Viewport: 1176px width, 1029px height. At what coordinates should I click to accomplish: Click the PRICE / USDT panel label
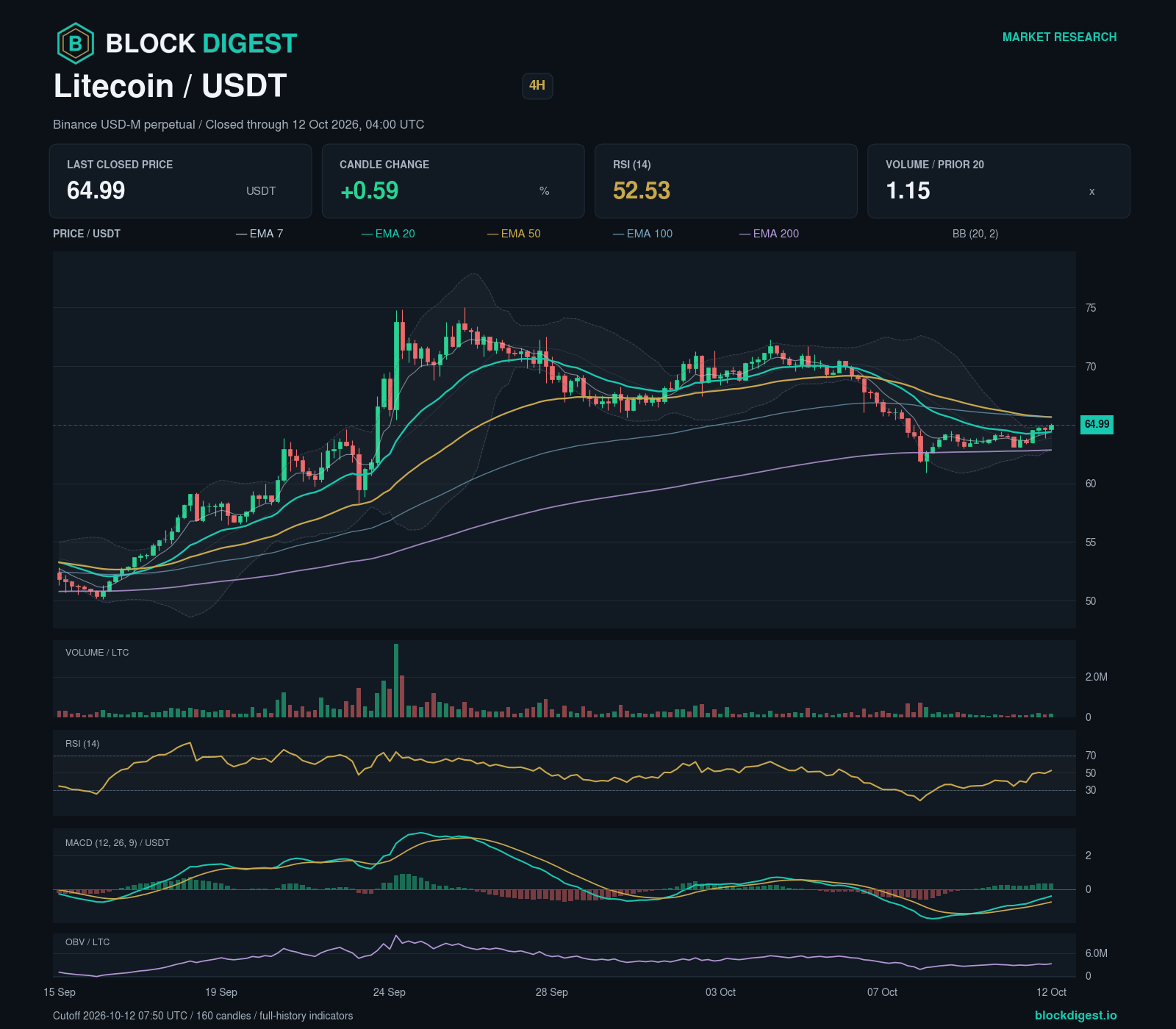click(87, 234)
